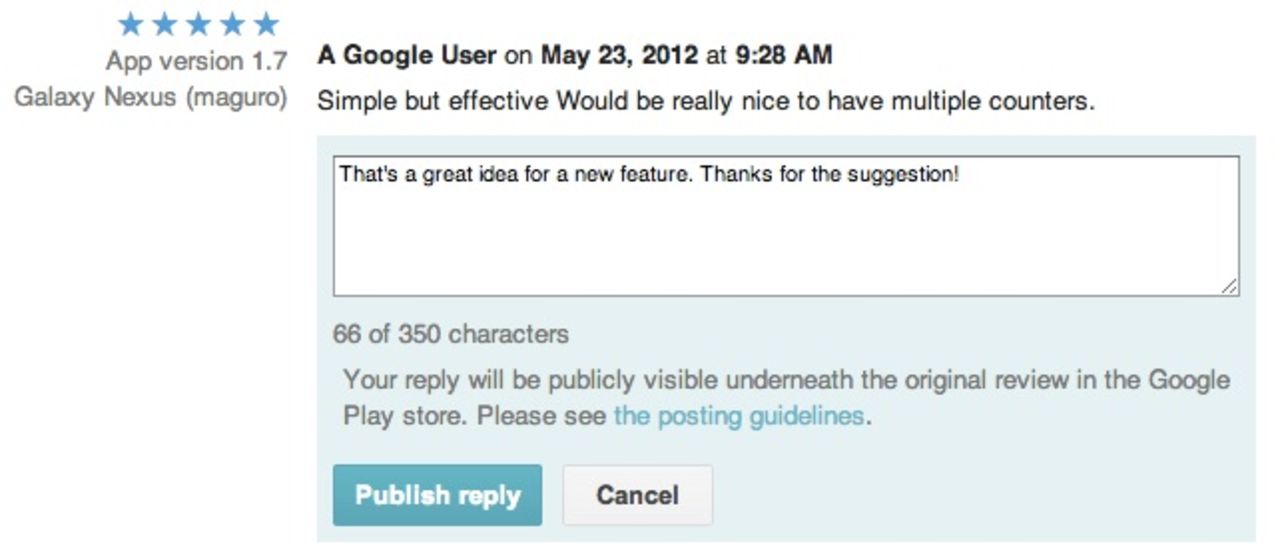Click the reply box resize handle

[1230, 287]
